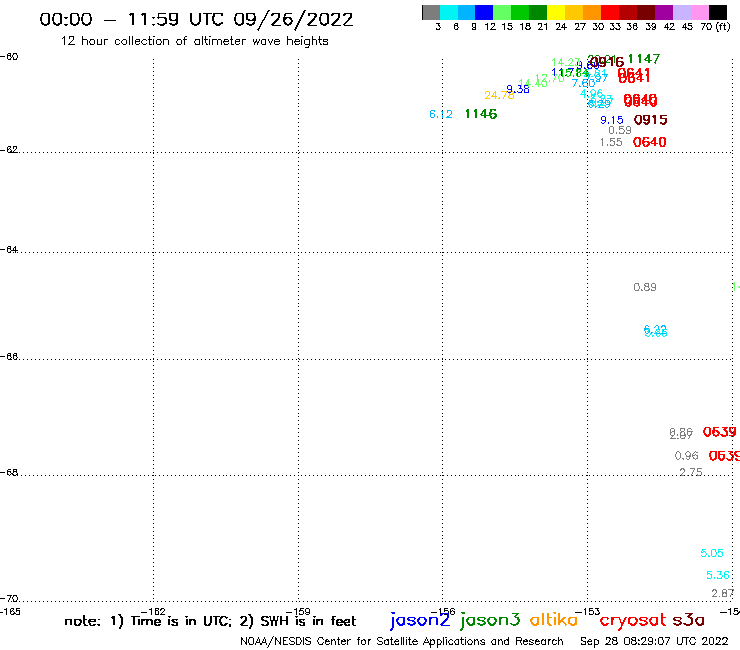This screenshot has width=740, height=650.
Task: Click the timestamp 'Sep 28 08:29:07 UTC 2022'
Action: 654,641
